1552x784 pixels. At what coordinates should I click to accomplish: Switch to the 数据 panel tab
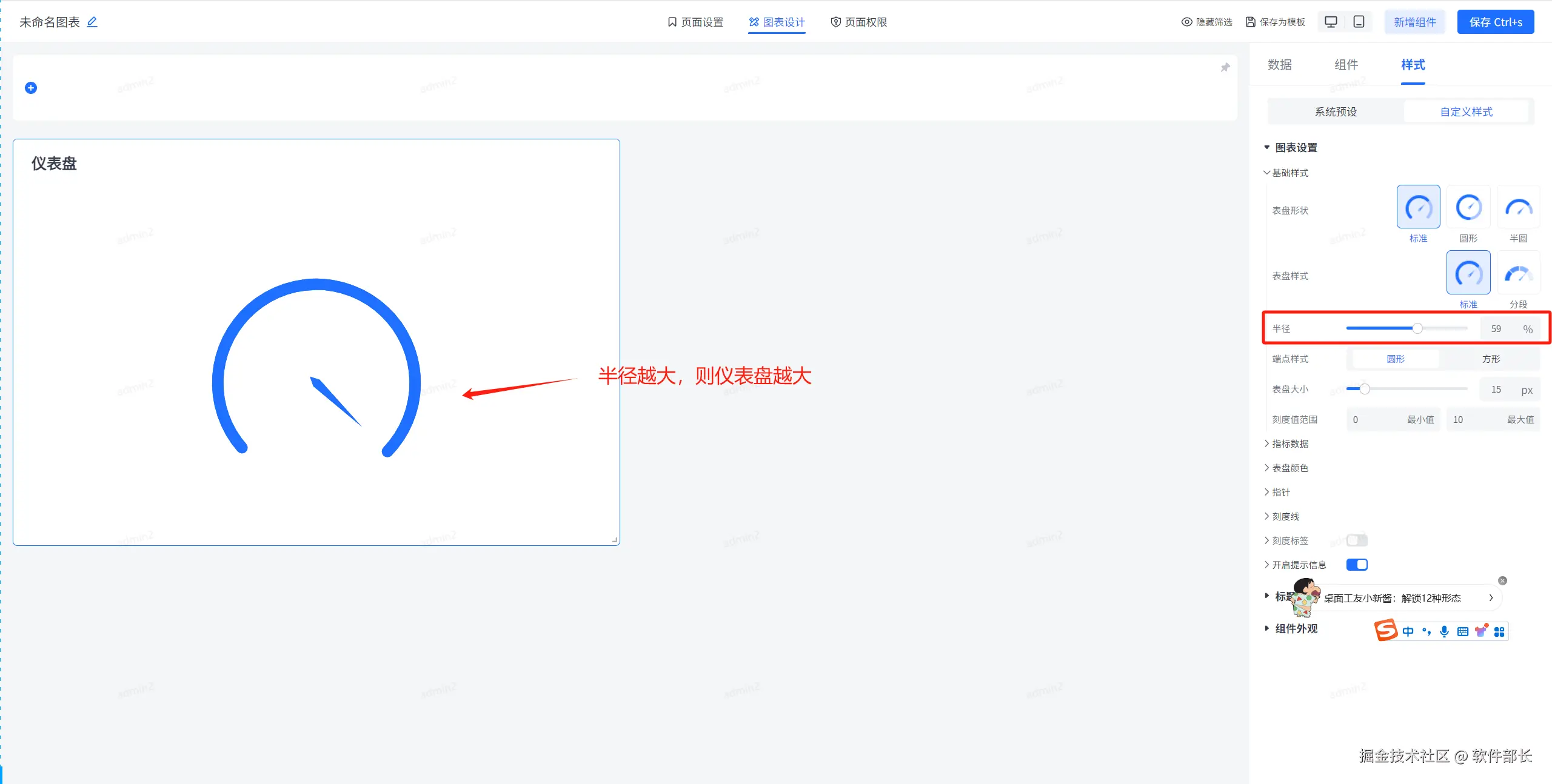click(1280, 65)
